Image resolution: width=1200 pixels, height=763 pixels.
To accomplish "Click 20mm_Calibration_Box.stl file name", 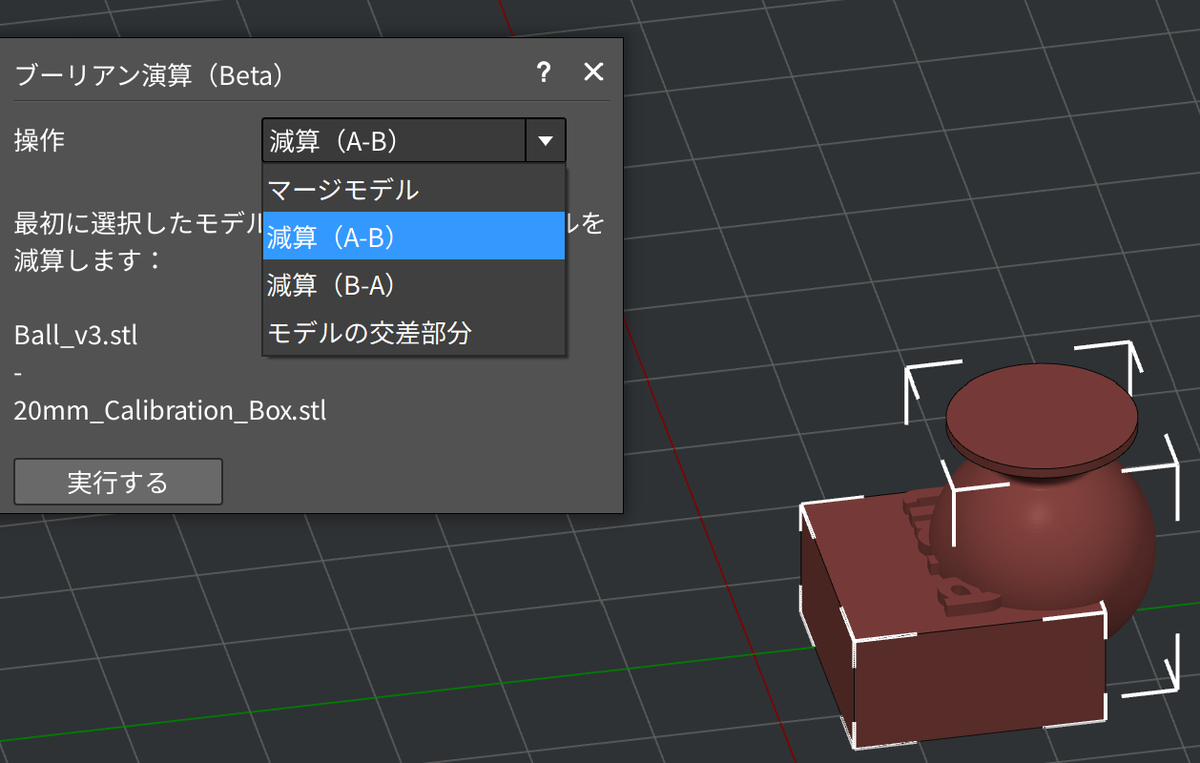I will 170,410.
